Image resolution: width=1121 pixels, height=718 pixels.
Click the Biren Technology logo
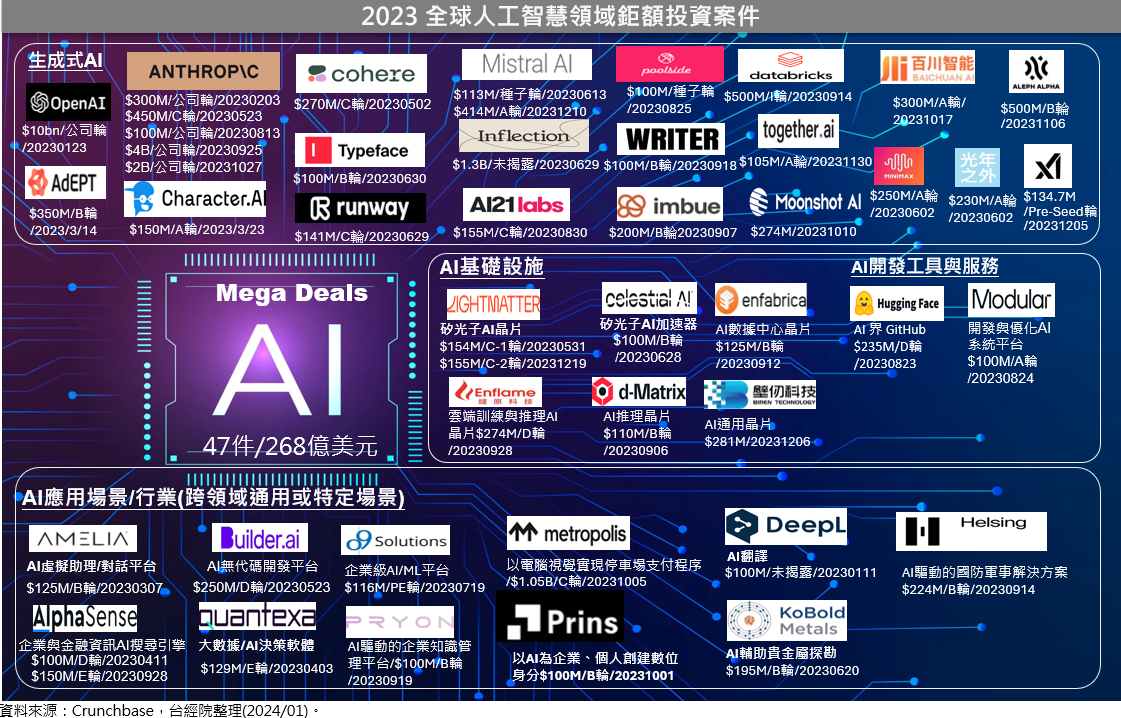760,394
